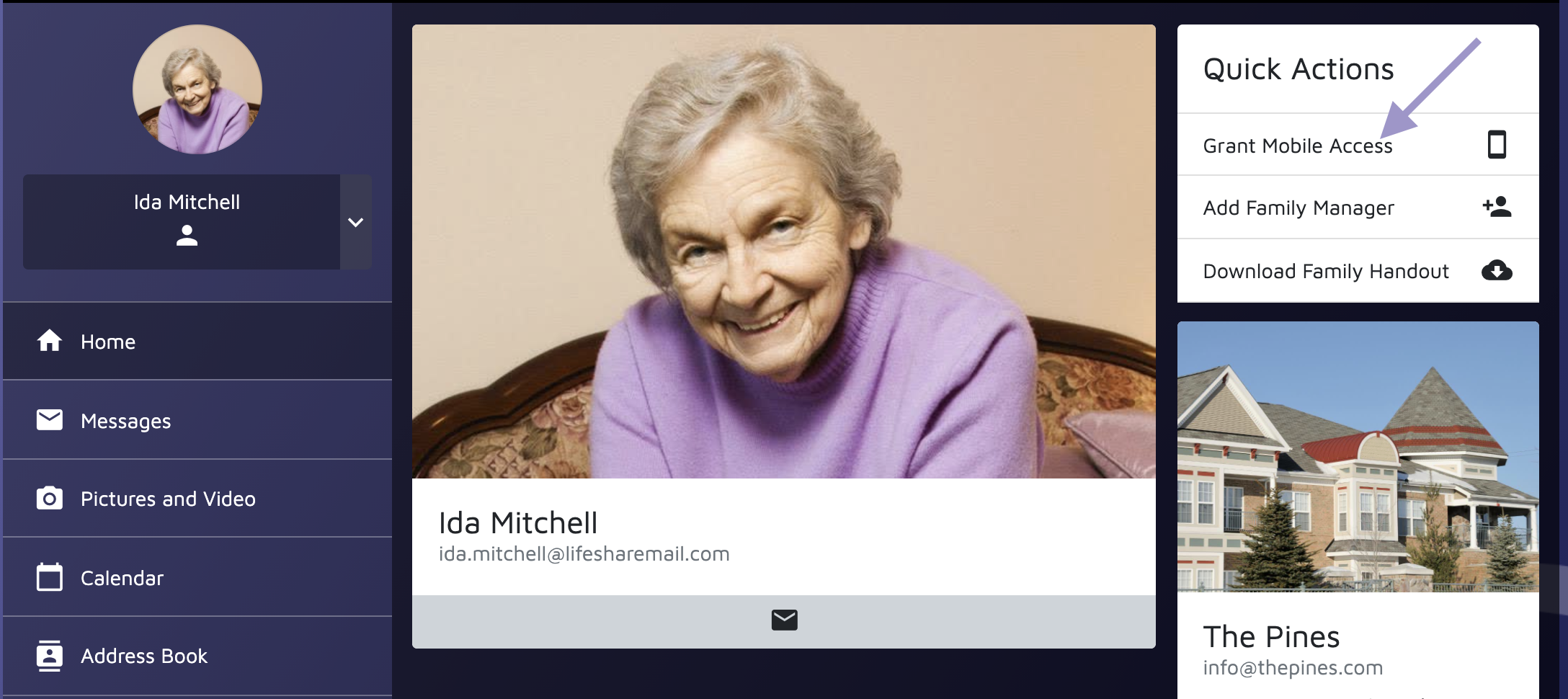Image resolution: width=1568 pixels, height=699 pixels.
Task: Select Grant Mobile Access quick action
Action: [1358, 145]
